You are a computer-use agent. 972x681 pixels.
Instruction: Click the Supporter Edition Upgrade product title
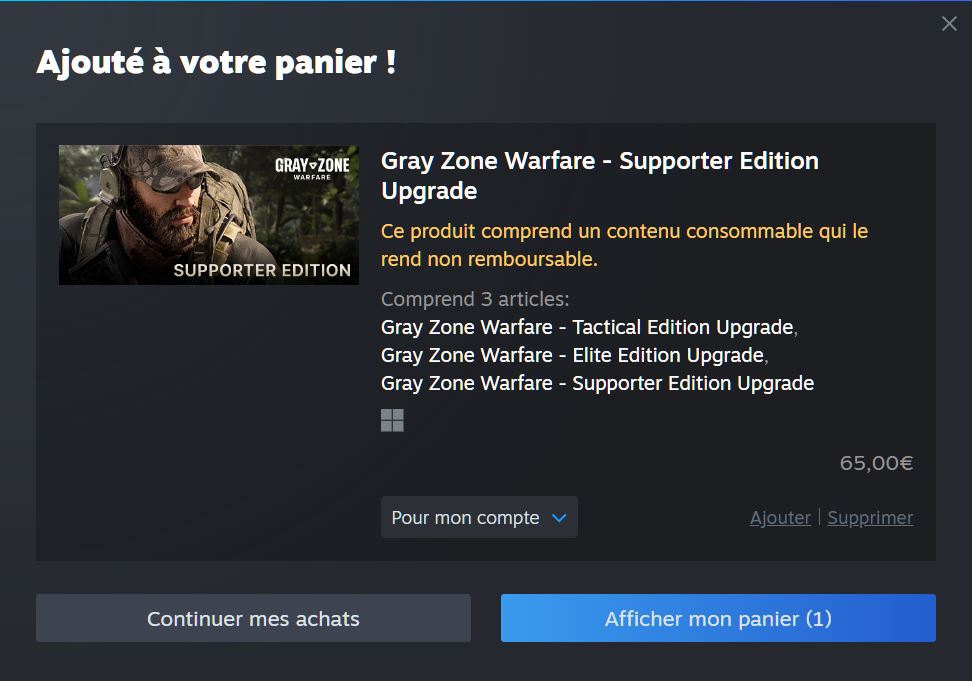click(599, 175)
